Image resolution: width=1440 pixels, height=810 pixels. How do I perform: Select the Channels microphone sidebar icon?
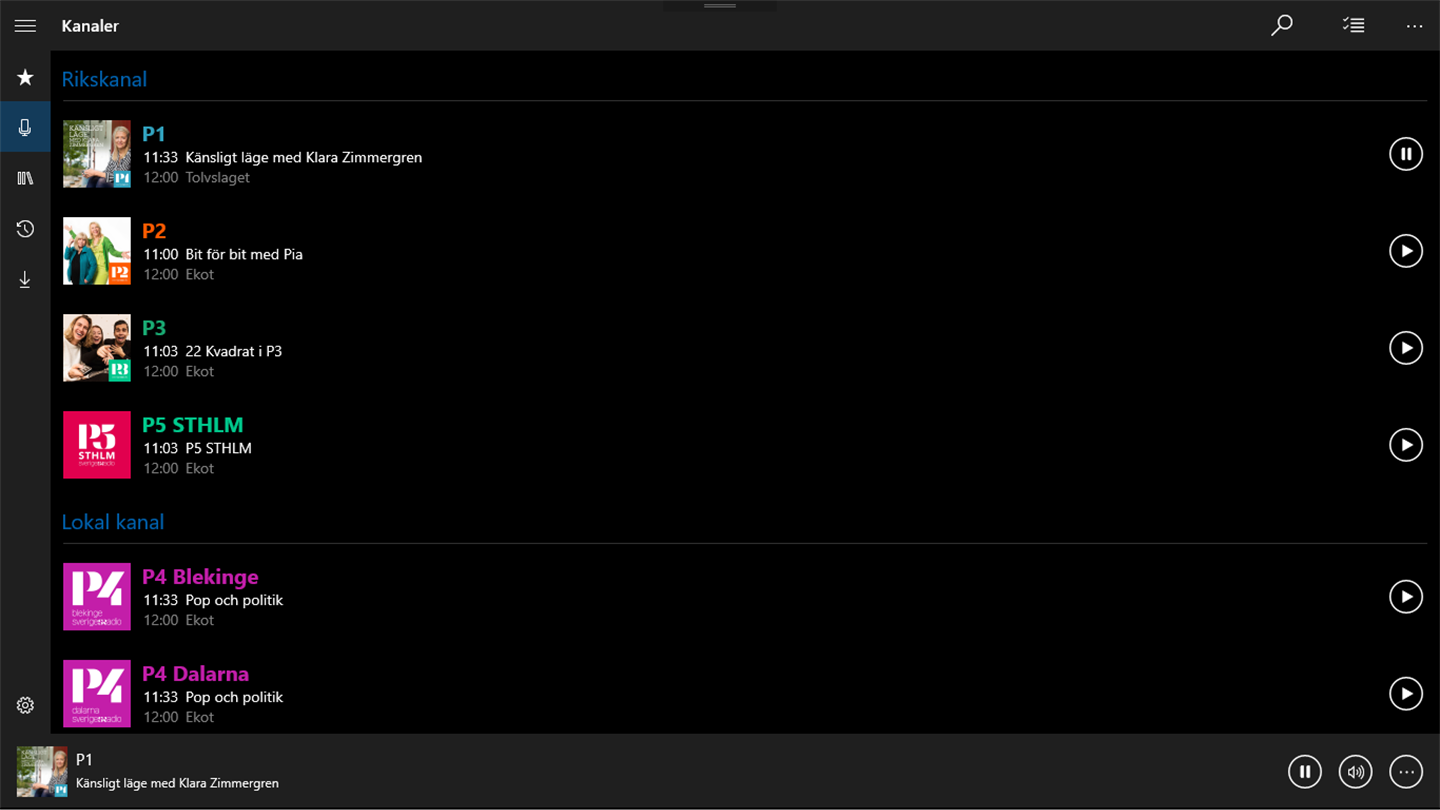[x=25, y=127]
